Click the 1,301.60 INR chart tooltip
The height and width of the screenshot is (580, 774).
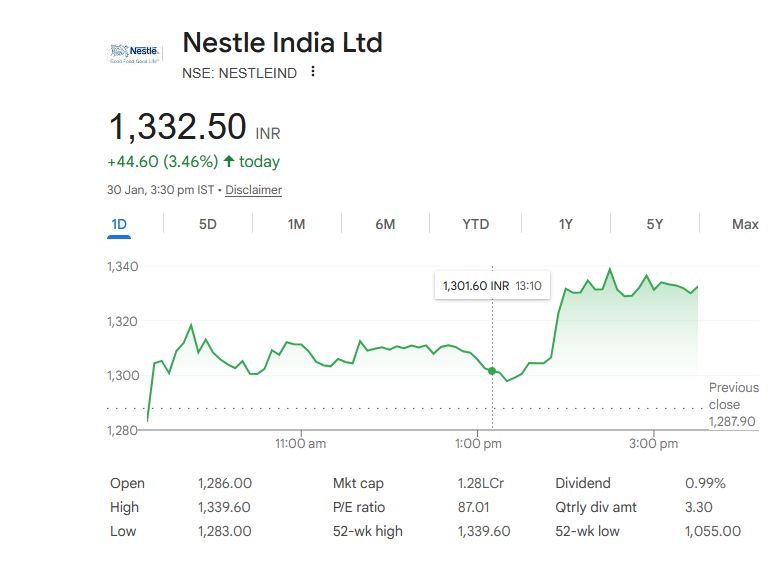tap(491, 286)
